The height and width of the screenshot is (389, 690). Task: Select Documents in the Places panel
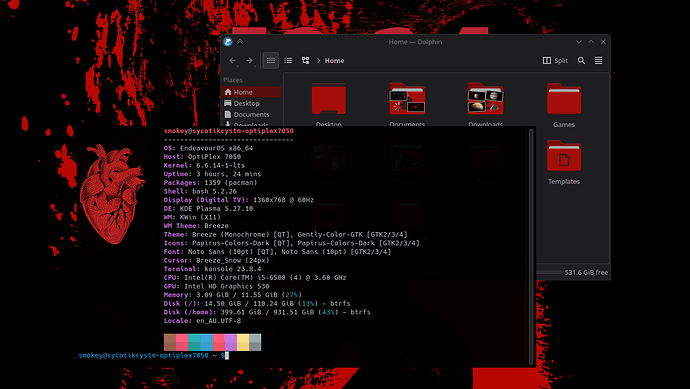pyautogui.click(x=252, y=114)
